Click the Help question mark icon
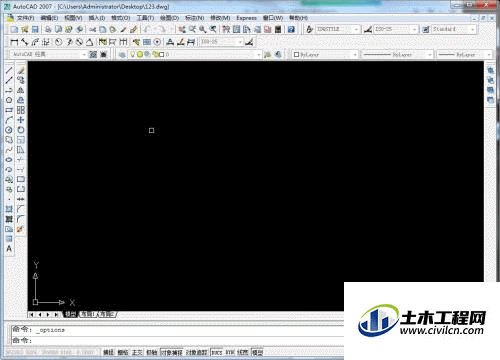 click(291, 29)
